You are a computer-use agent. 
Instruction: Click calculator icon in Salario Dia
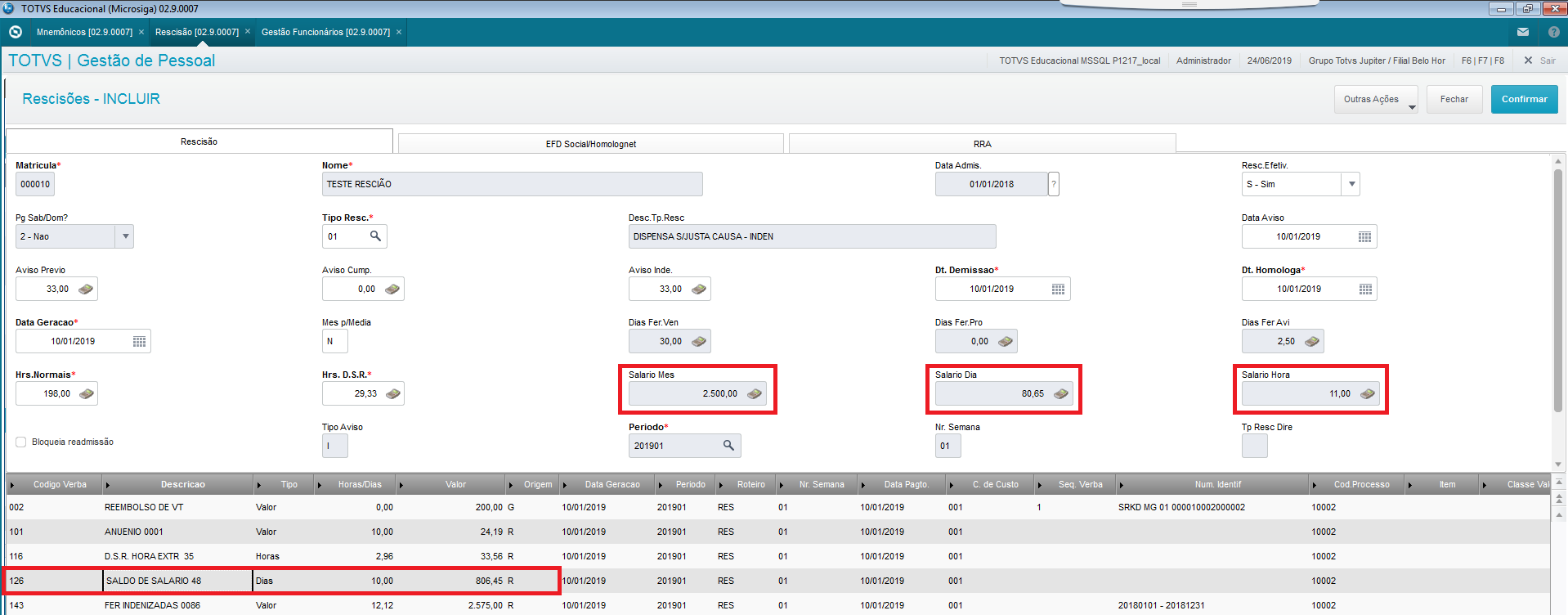tap(1061, 393)
